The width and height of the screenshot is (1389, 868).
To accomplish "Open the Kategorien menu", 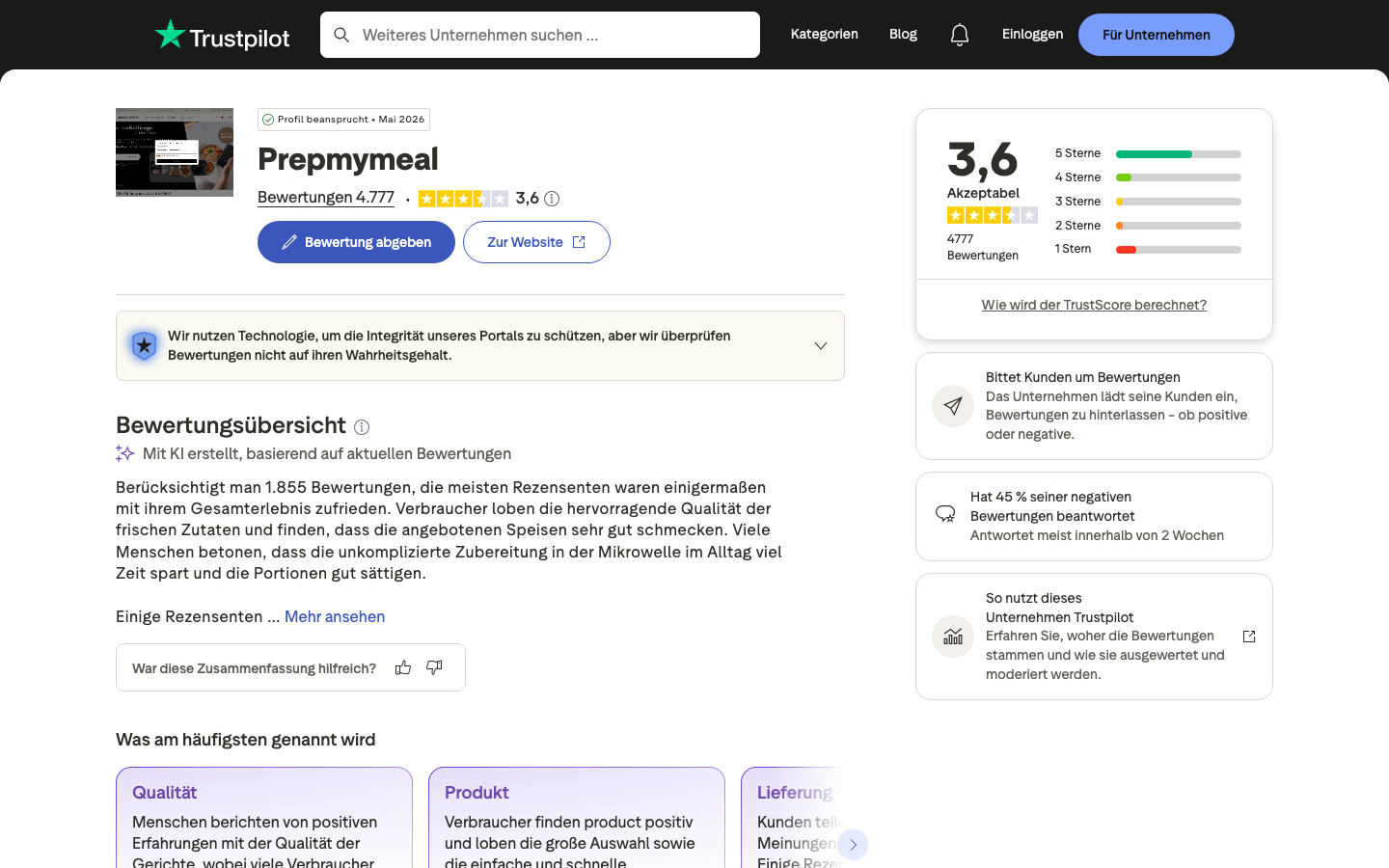I will tap(825, 35).
